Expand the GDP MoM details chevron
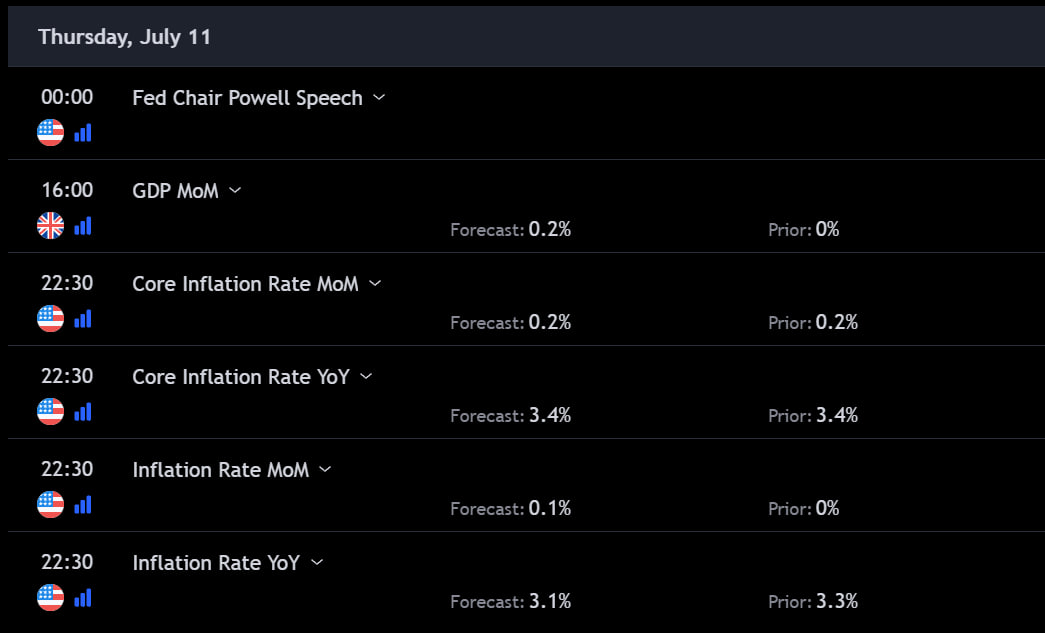The height and width of the screenshot is (633, 1045). pos(235,190)
